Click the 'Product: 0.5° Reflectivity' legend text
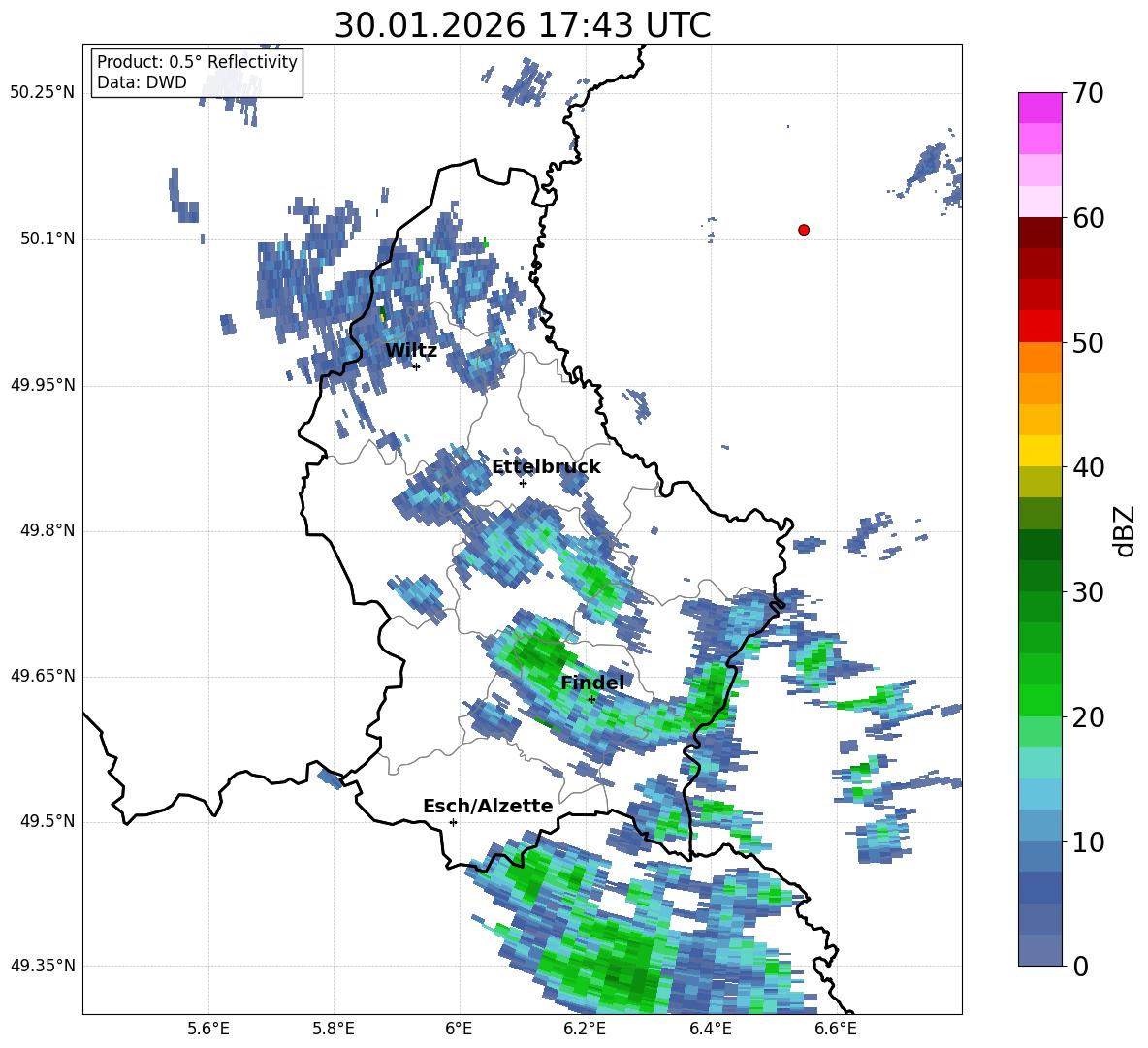Screen dimensions: 1148x1048 pos(197,61)
